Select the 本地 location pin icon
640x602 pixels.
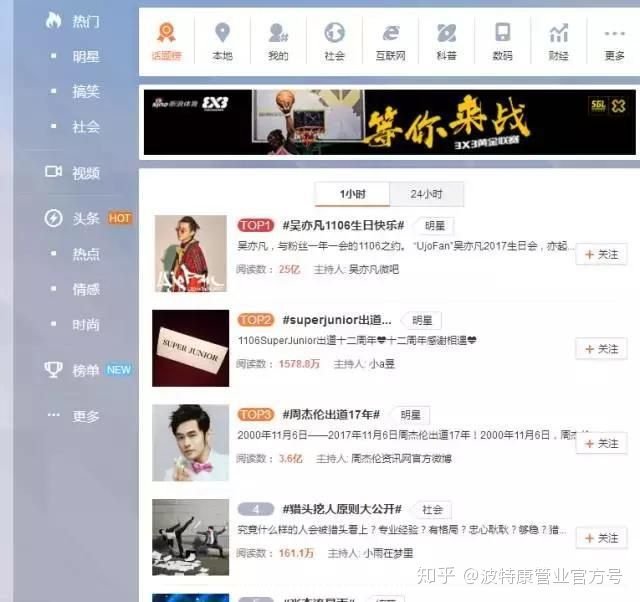(222, 33)
